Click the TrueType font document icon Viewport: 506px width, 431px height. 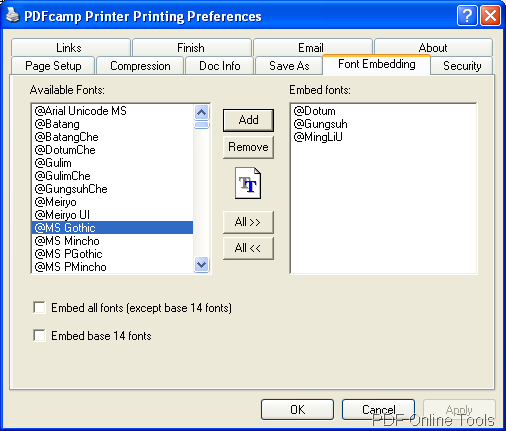point(248,183)
